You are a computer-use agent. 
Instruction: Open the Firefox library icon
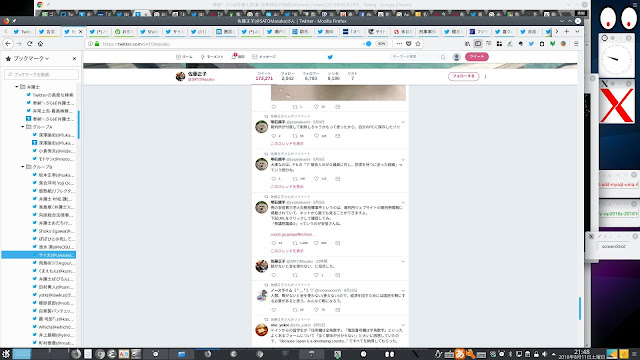[x=467, y=44]
